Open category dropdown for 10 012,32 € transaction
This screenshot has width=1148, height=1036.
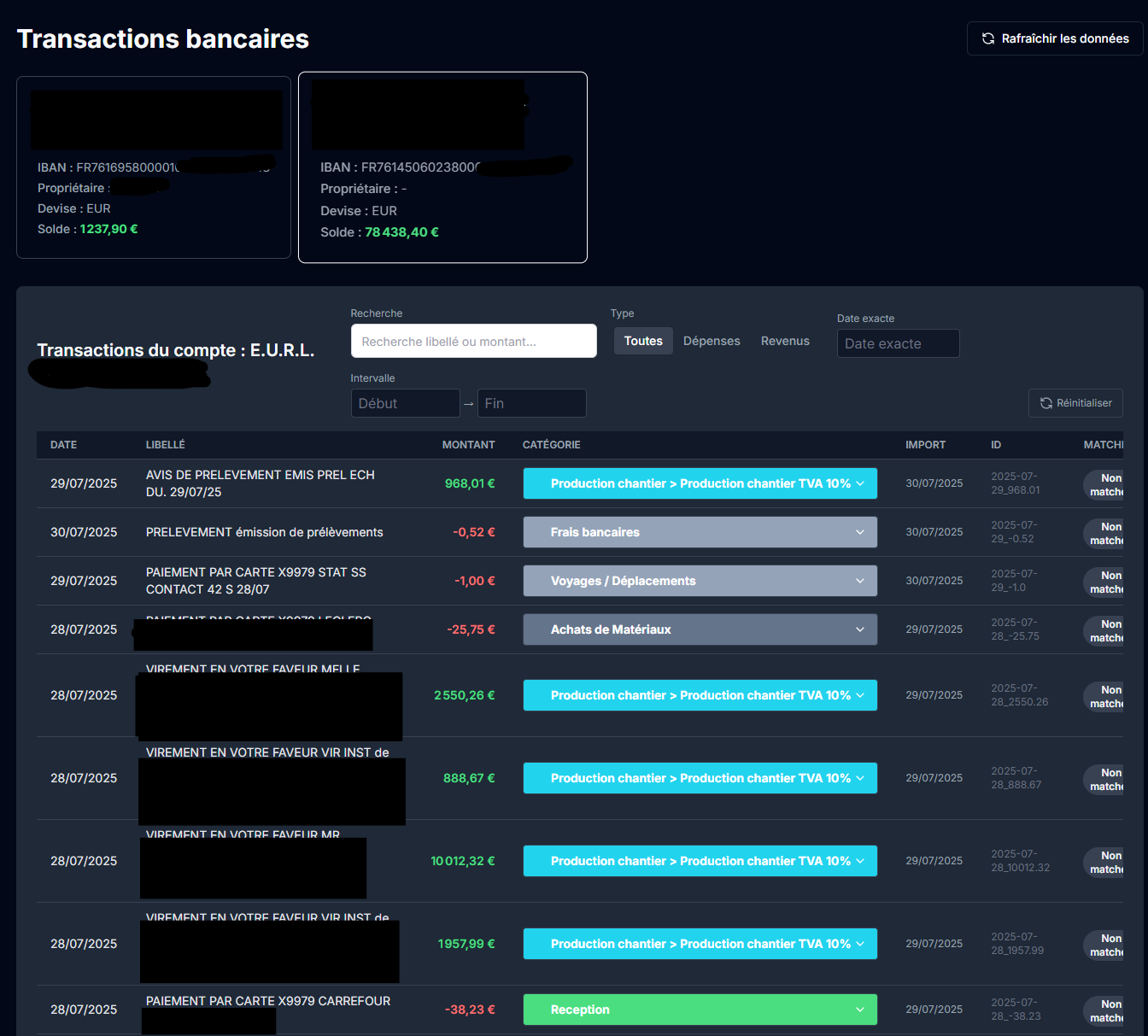700,861
